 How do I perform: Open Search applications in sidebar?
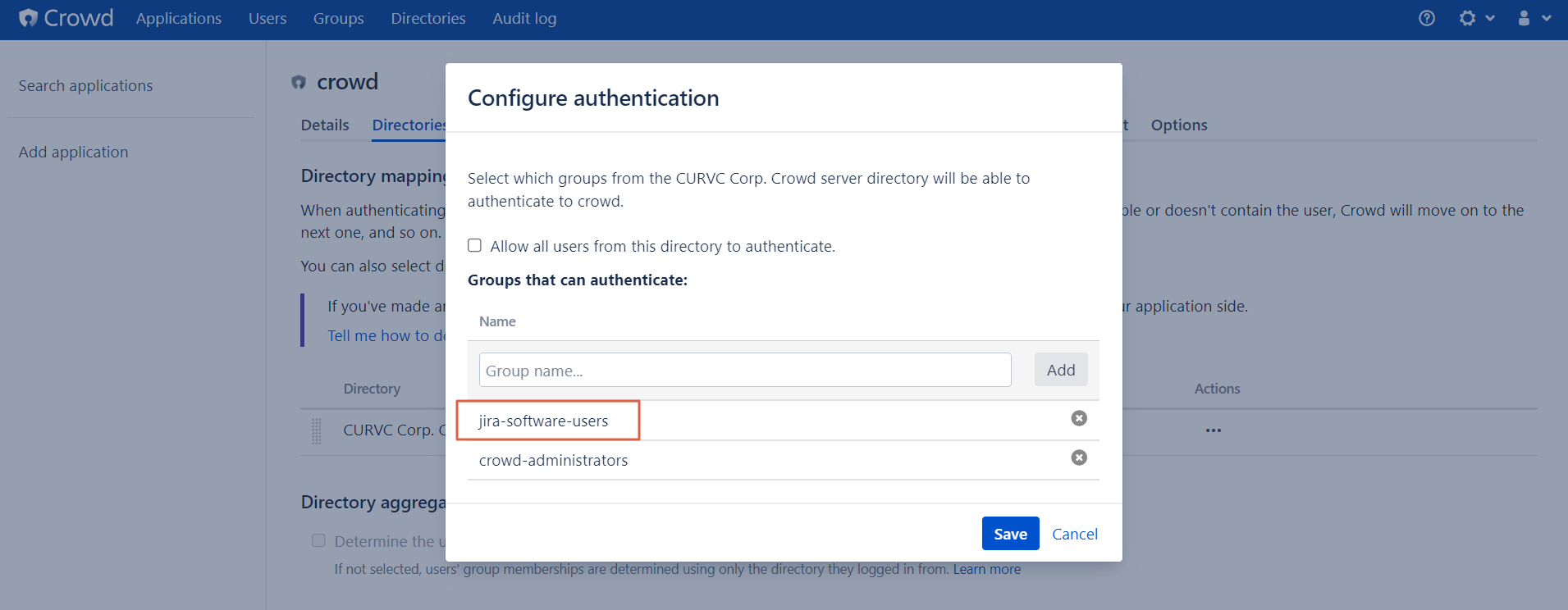point(85,85)
